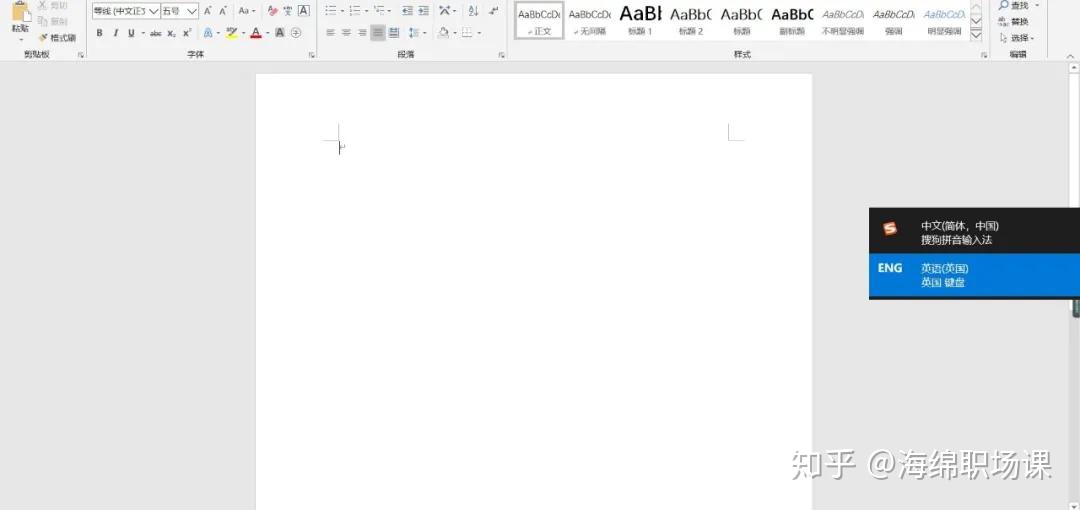The height and width of the screenshot is (510, 1080).
Task: Click the Increase Indent icon
Action: (424, 11)
